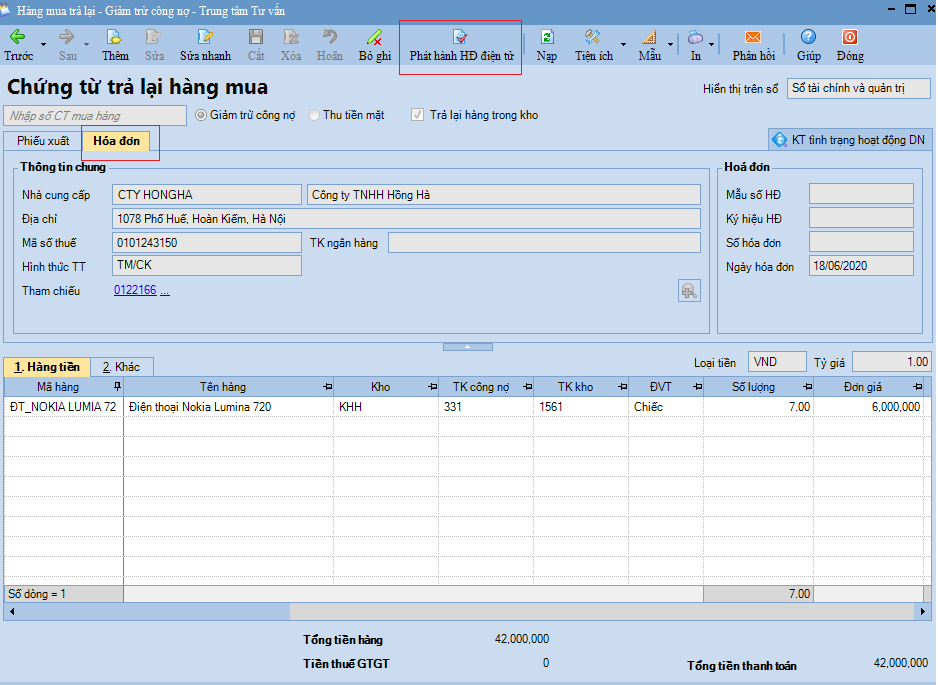Go to previous voucher with Trước
Viewport: 938px width, 685px height.
pos(18,45)
